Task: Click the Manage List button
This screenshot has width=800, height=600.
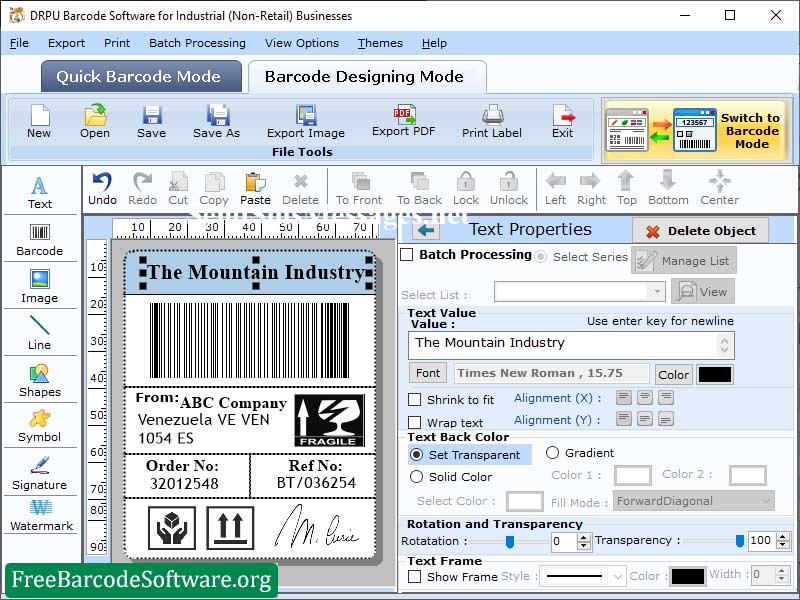Action: tap(685, 259)
